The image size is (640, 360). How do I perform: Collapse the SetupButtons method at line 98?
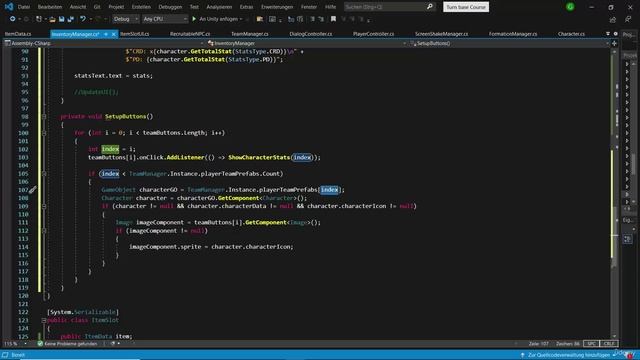pos(44,117)
